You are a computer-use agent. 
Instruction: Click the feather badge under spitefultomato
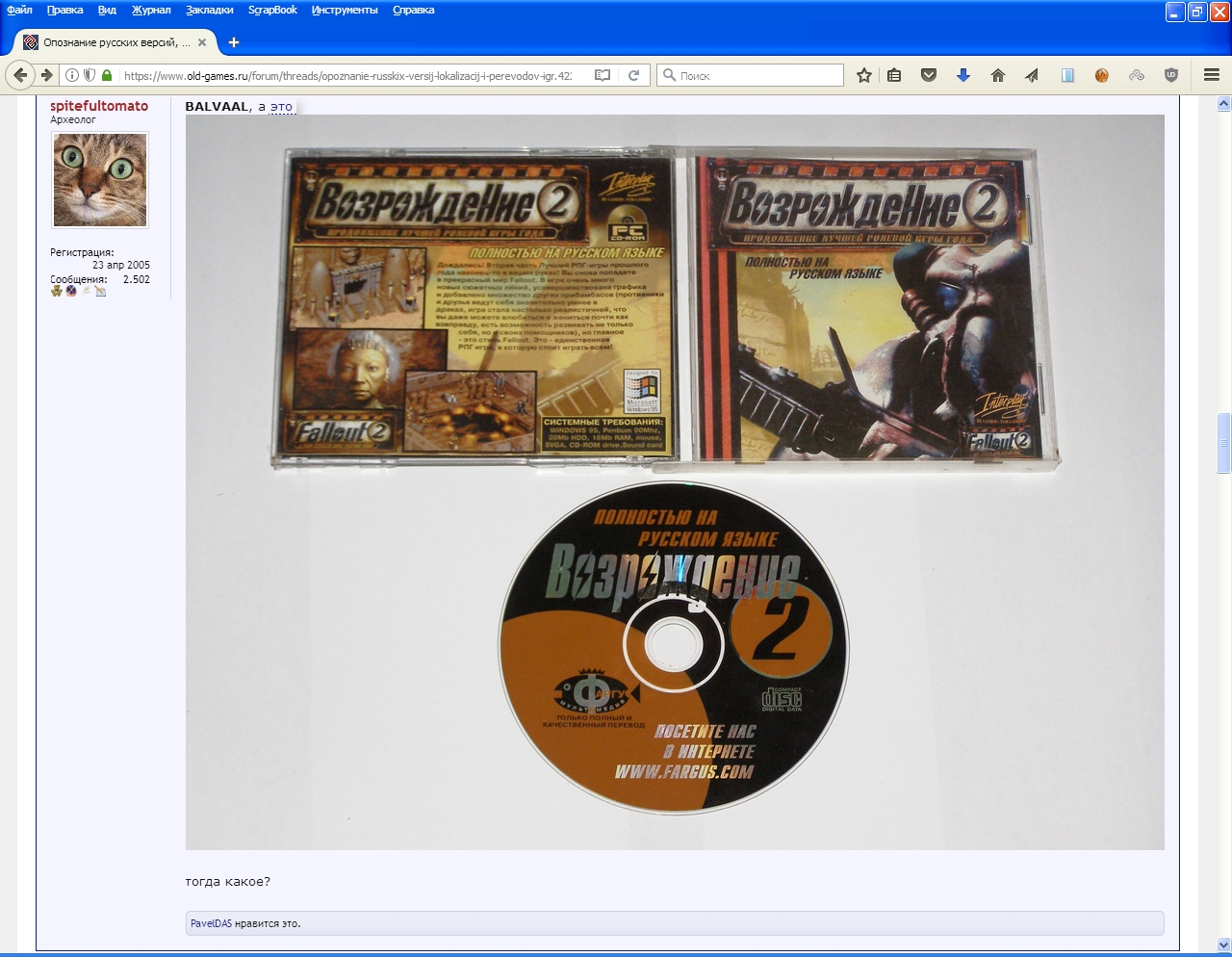[86, 291]
